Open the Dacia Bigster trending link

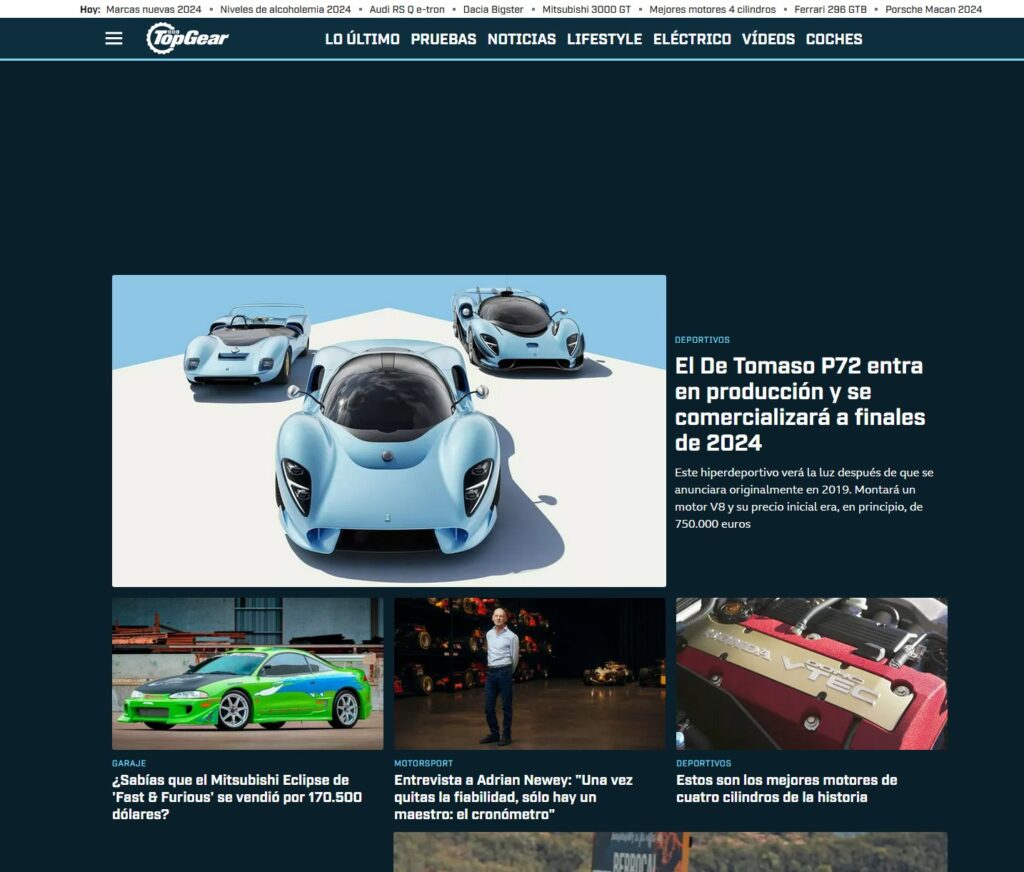coord(493,9)
